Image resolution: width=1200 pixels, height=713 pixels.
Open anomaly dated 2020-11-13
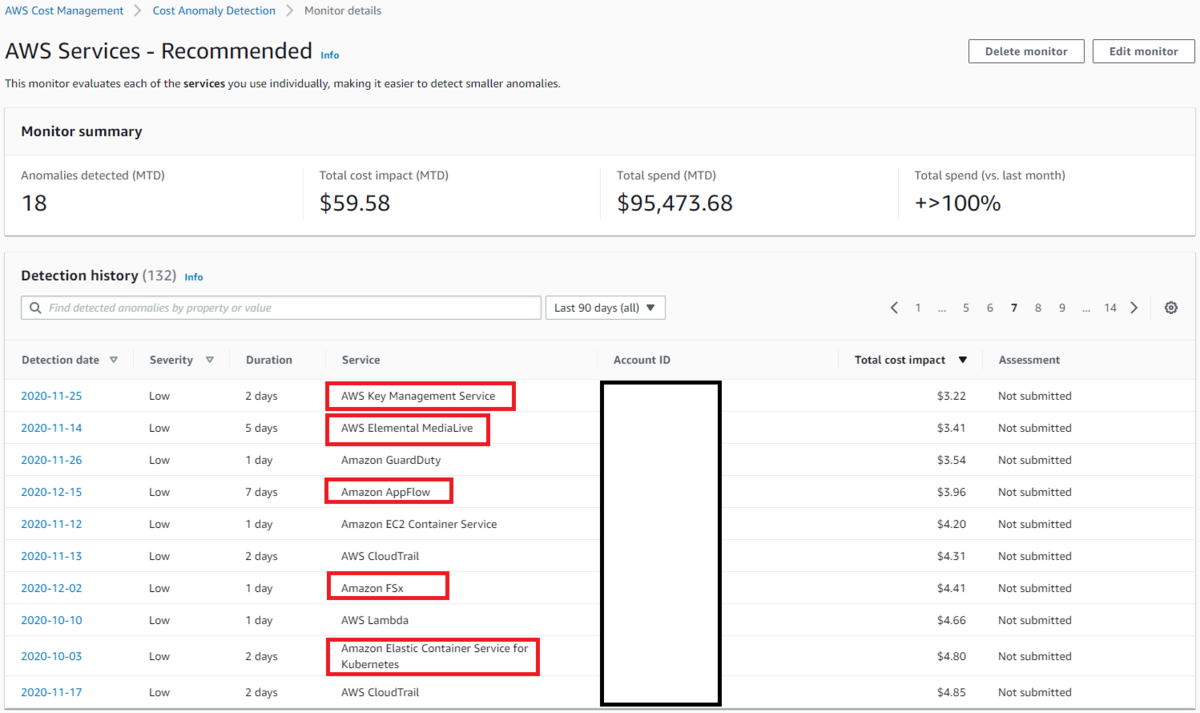[51, 556]
